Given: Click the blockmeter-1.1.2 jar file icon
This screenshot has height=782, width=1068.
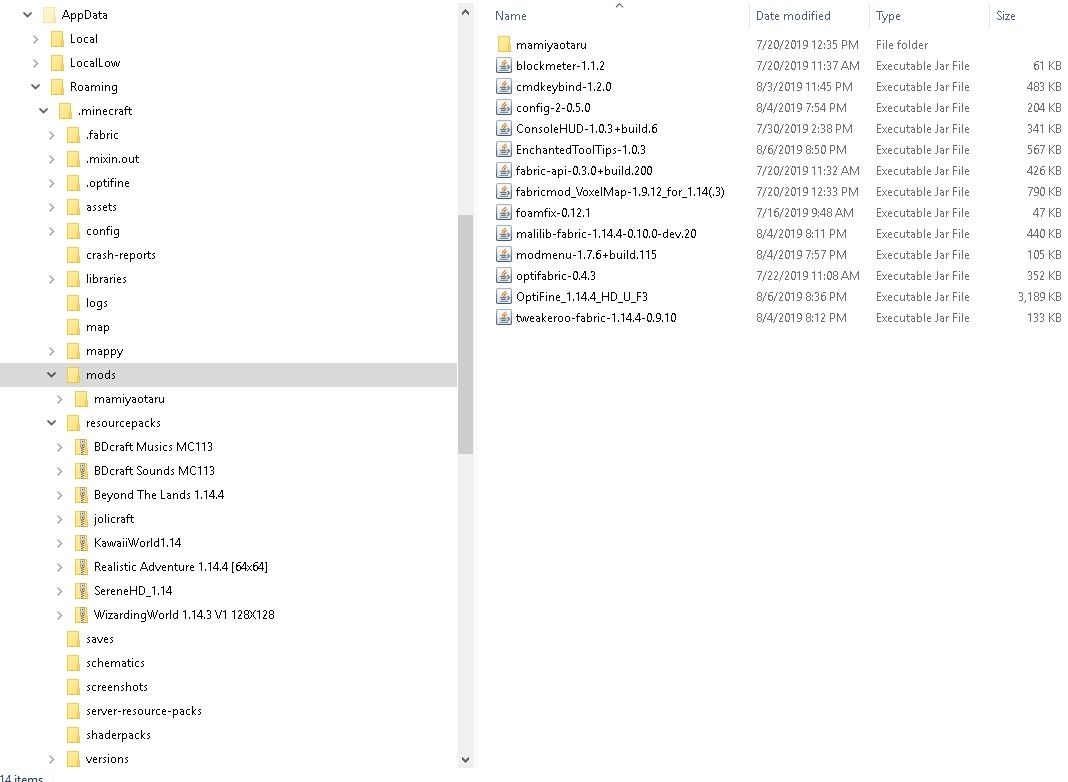Looking at the screenshot, I should (x=503, y=66).
